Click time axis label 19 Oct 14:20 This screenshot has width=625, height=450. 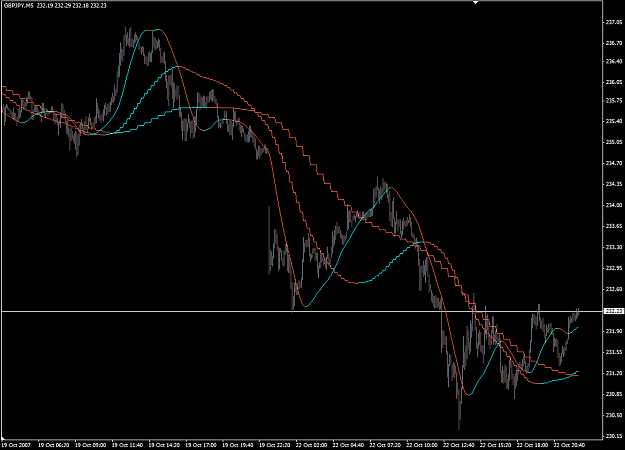point(164,445)
